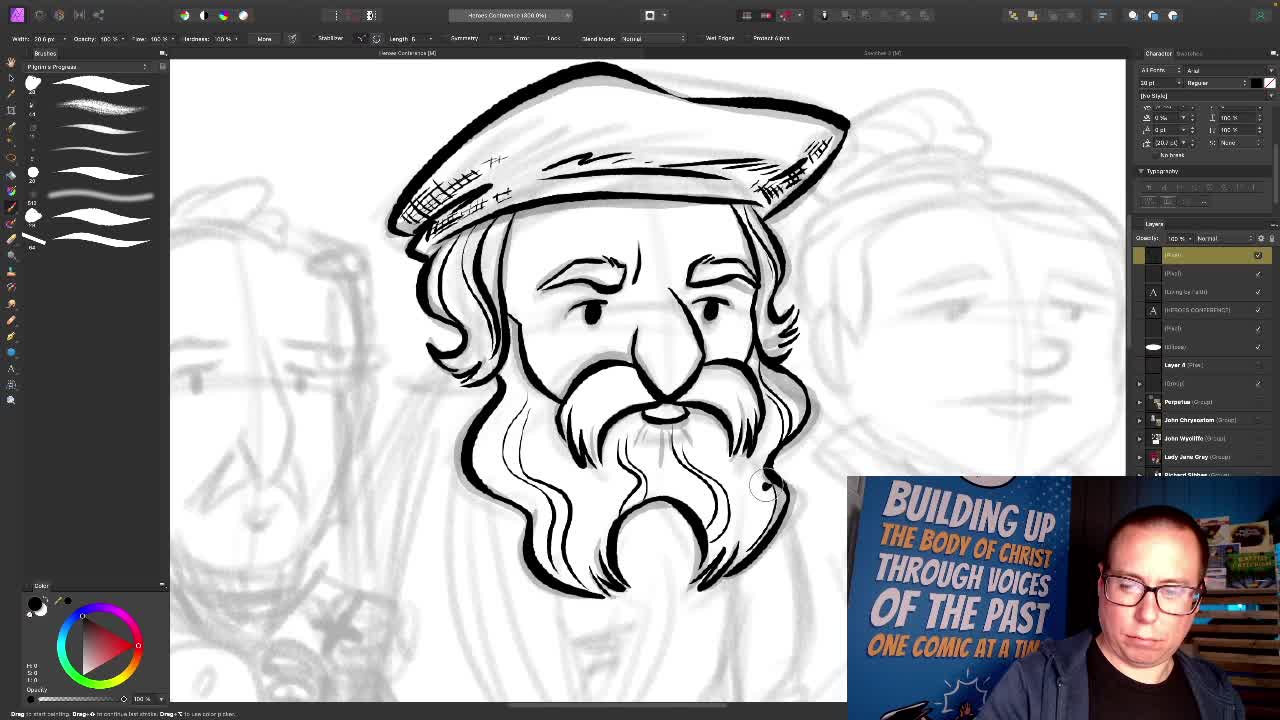Expand the John Chrysostom group layer
This screenshot has height=720, width=1280.
(1139, 420)
